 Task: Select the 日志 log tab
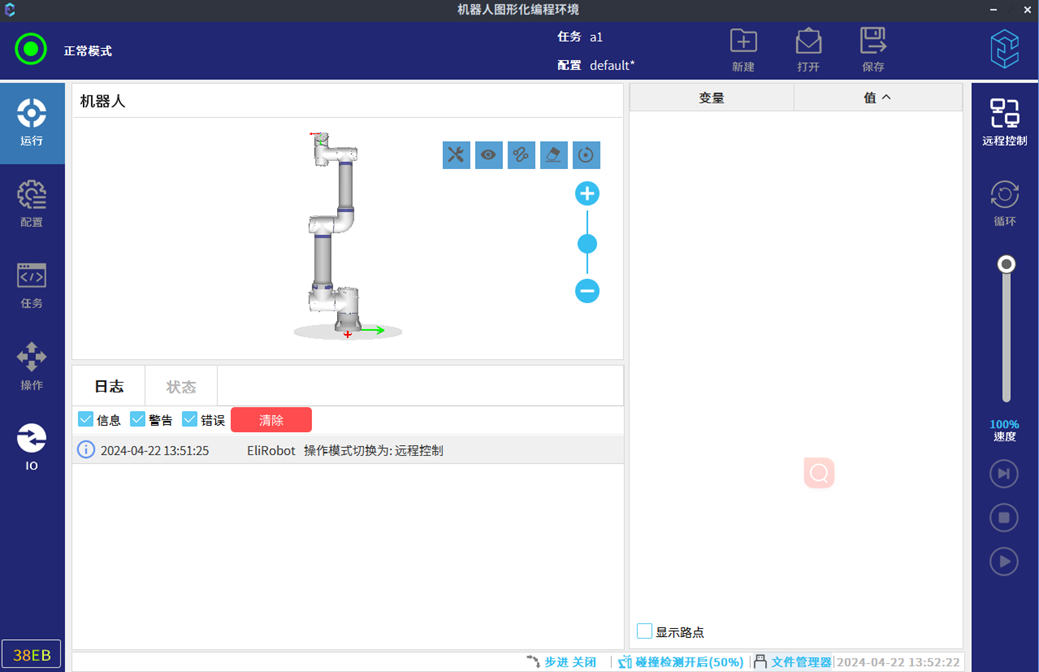point(109,386)
